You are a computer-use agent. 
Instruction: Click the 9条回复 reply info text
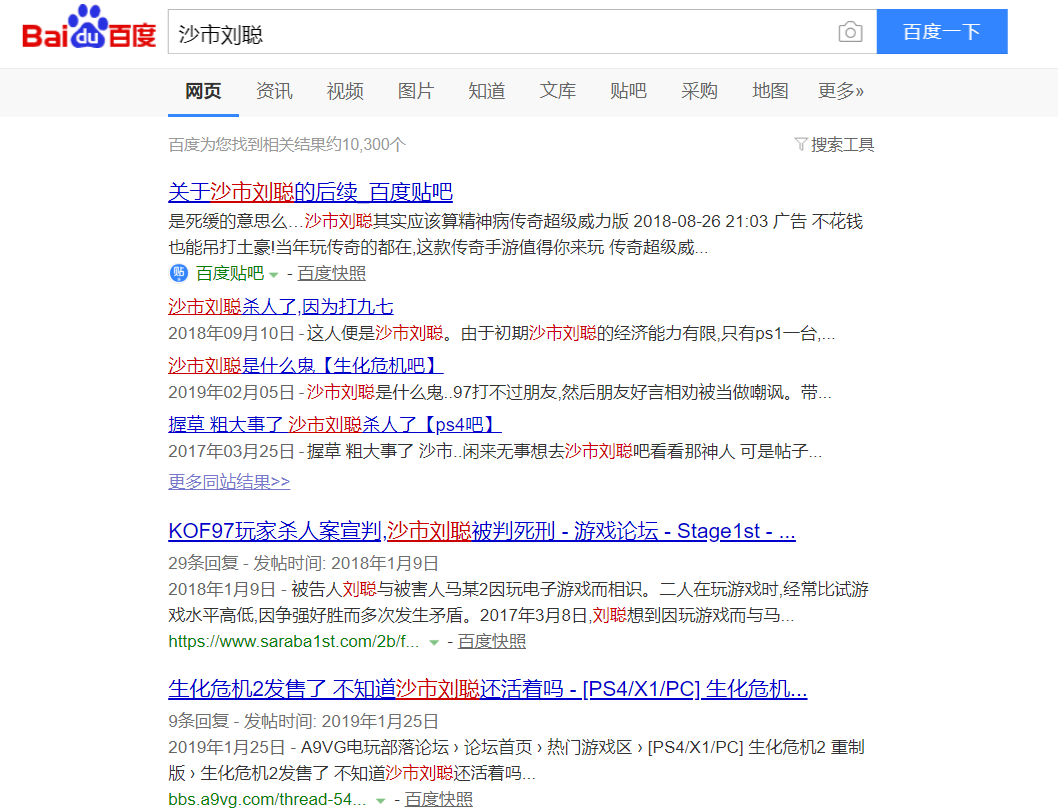[x=304, y=721]
